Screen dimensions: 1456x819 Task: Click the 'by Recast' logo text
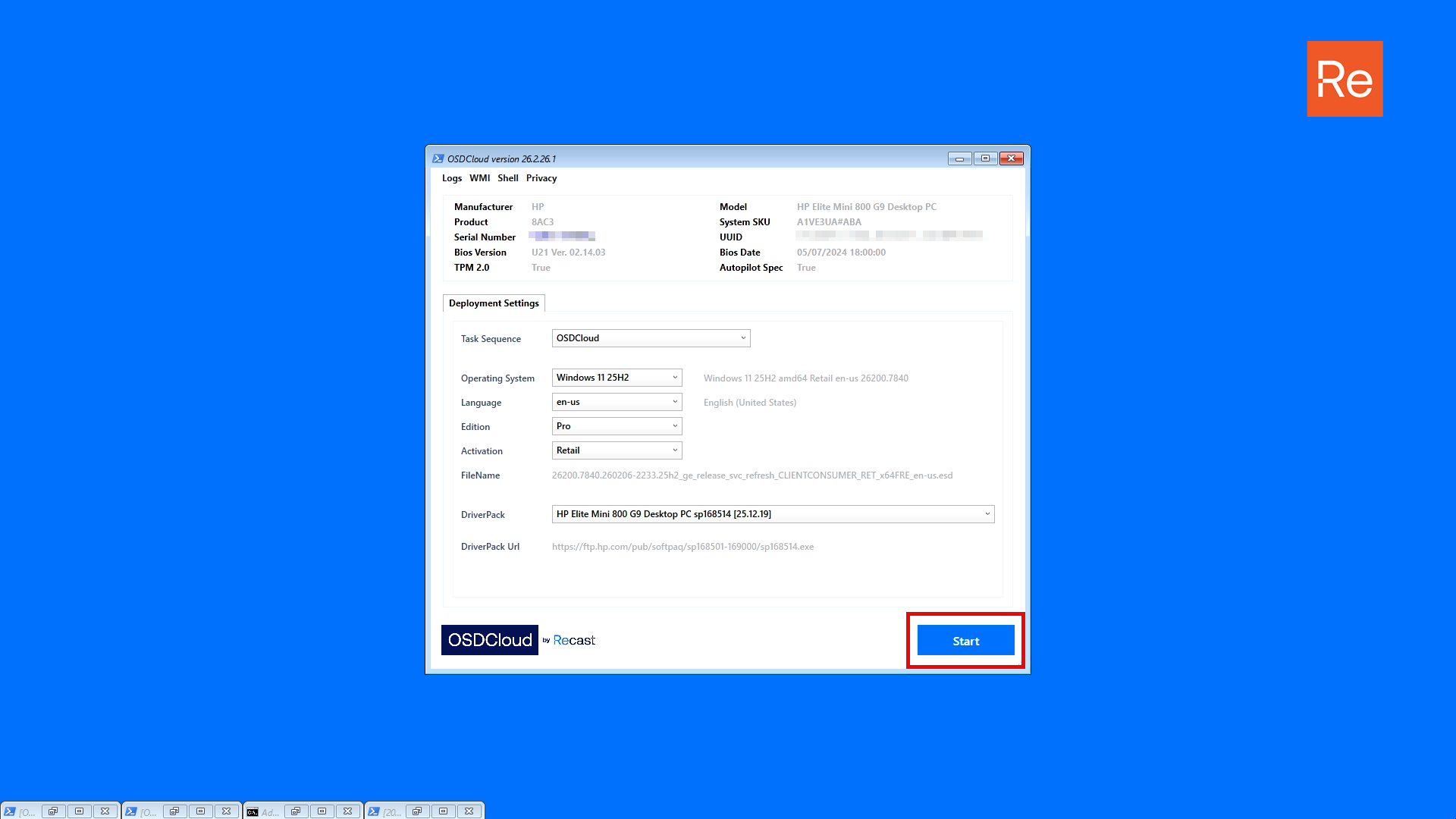point(570,640)
